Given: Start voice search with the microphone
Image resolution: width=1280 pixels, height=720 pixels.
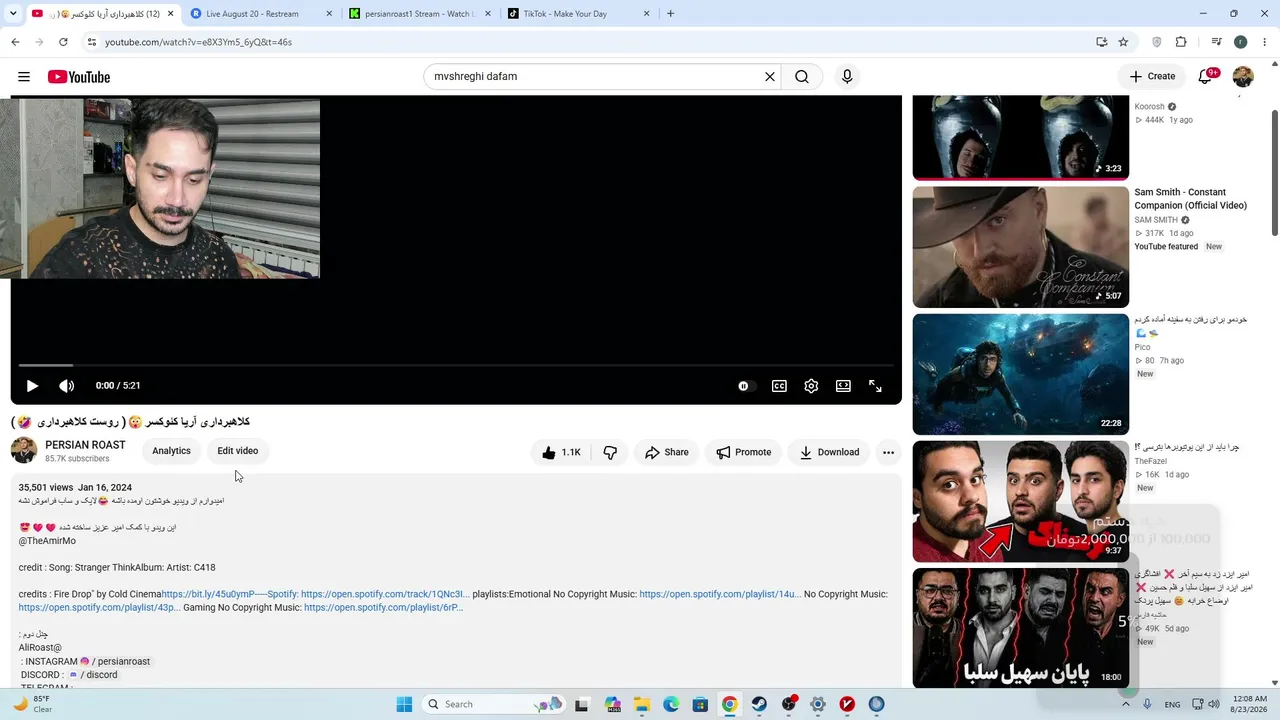Looking at the screenshot, I should (847, 77).
